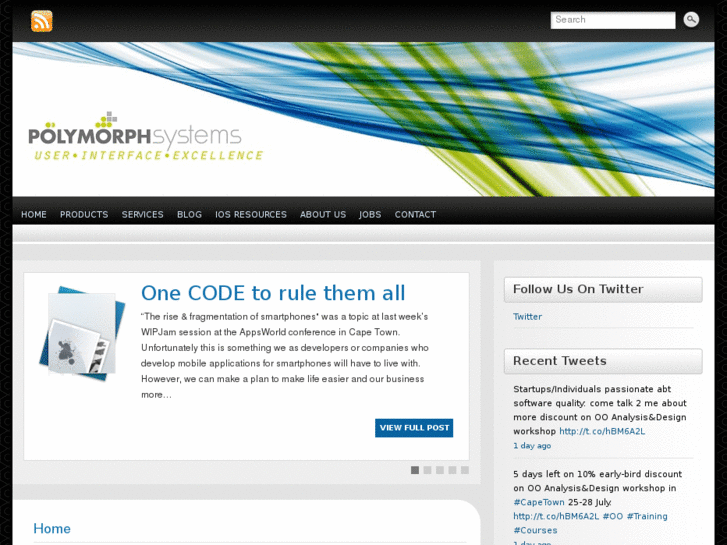
Task: Open the #OO hashtag link
Action: [x=612, y=516]
